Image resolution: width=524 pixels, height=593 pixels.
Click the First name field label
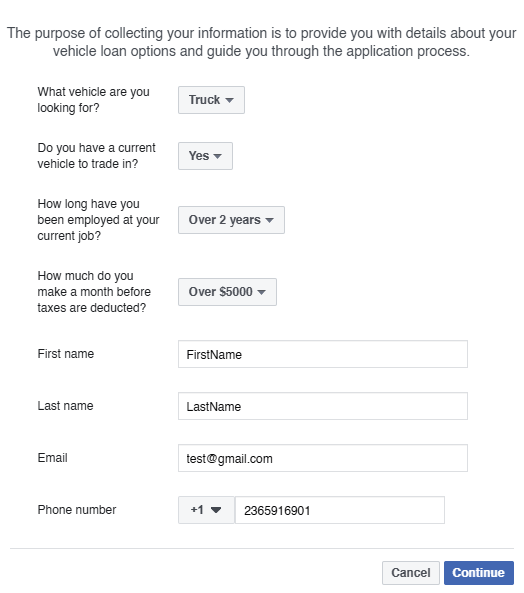tap(66, 354)
